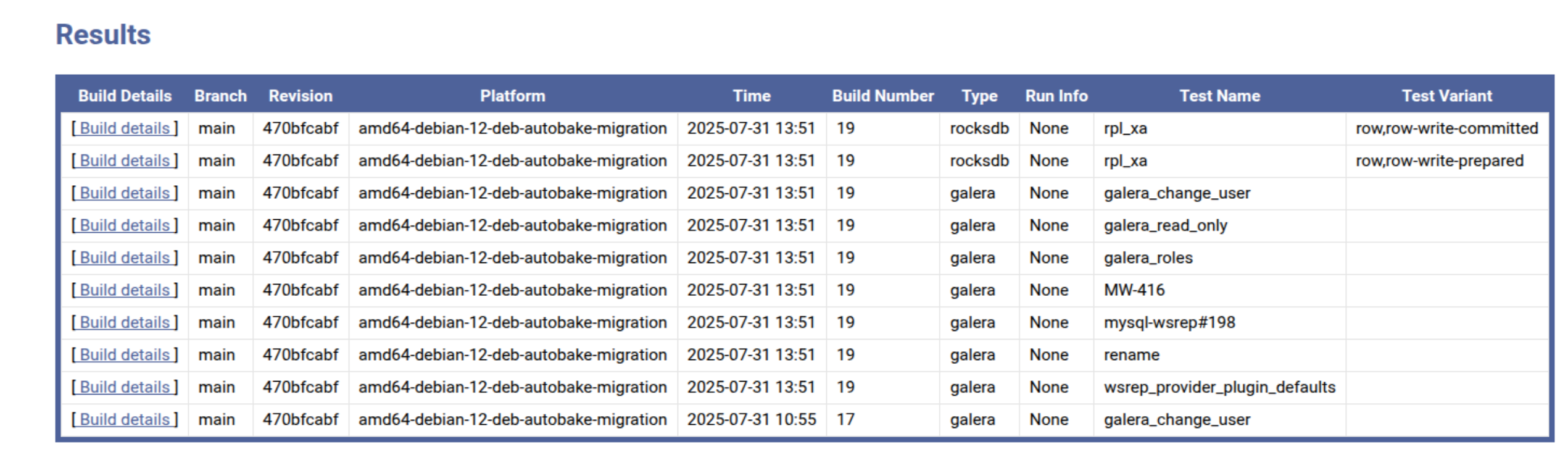Open Build details link for rpl_xa row-write-prepared
The width and height of the screenshot is (1568, 473).
click(x=125, y=161)
